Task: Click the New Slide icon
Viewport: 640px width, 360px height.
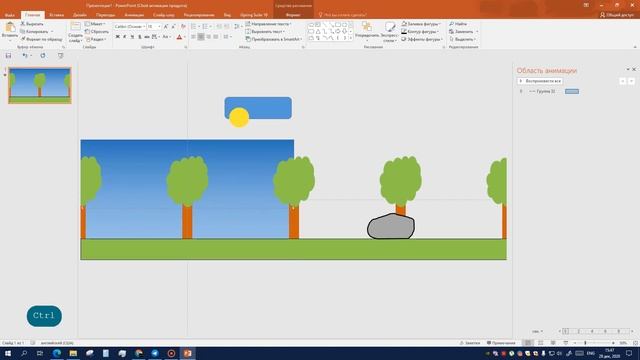Action: pyautogui.click(x=76, y=27)
